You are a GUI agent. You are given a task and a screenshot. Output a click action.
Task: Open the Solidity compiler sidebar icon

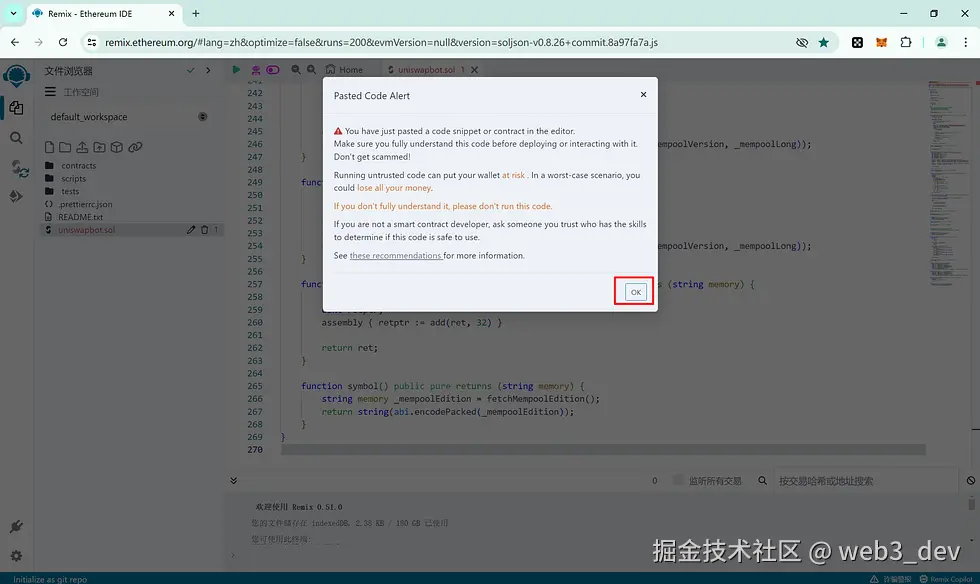pyautogui.click(x=19, y=168)
